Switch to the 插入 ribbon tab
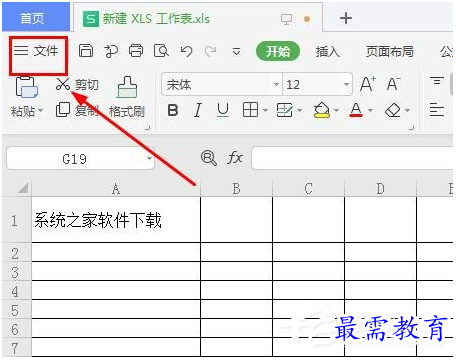This screenshot has height=360, width=456. tap(327, 52)
